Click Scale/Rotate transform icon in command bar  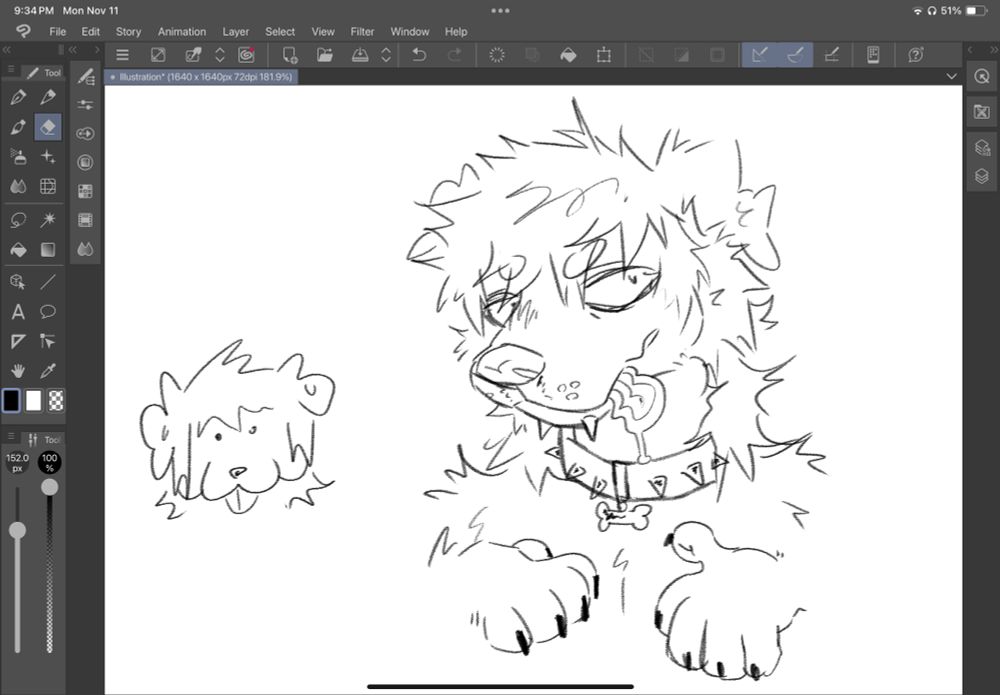point(603,55)
